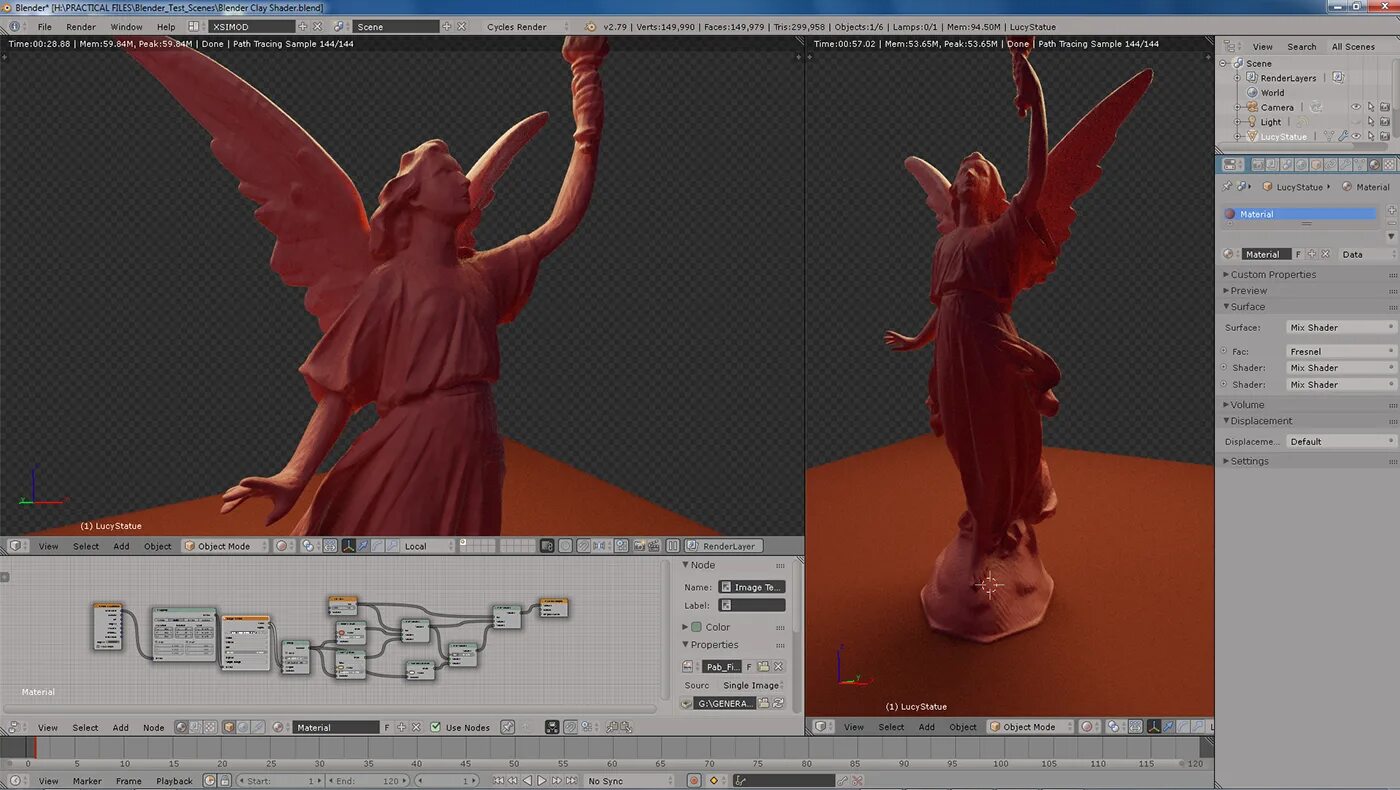1400x790 pixels.
Task: Open the File menu
Action: coord(45,27)
